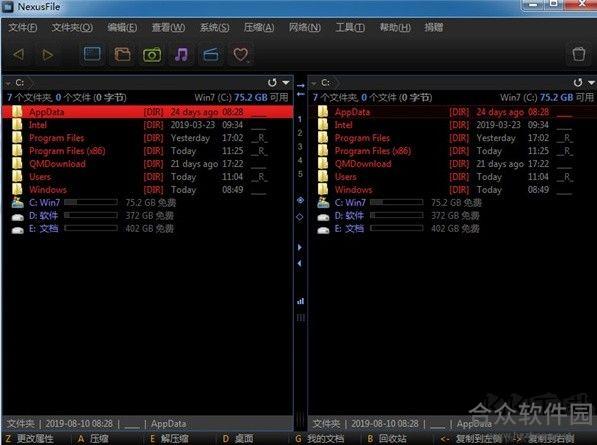Open the Documents folder toolbar icon
The image size is (597, 445).
point(122,54)
